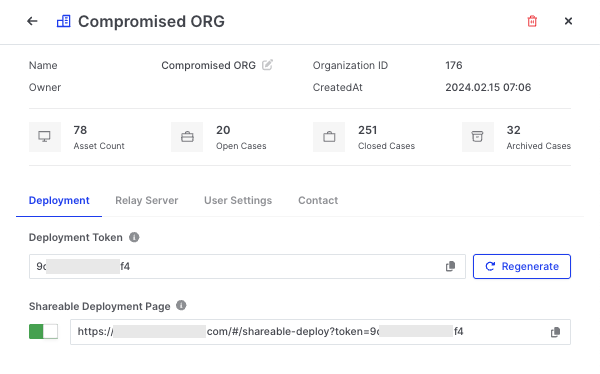This screenshot has height=374, width=600.
Task: Click the Archived Cases archive box icon
Action: 477,137
